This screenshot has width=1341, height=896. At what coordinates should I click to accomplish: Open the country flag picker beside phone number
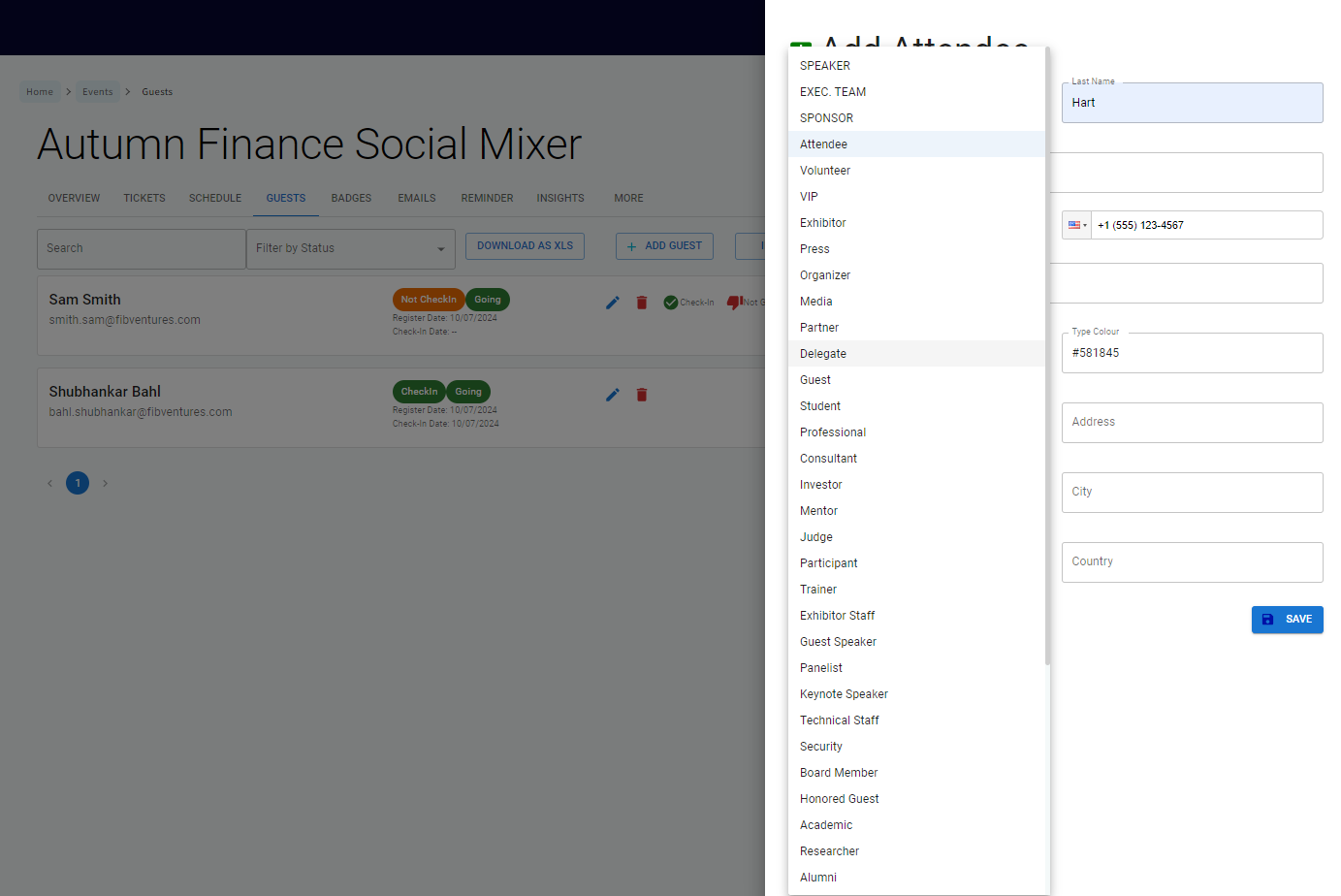tap(1076, 224)
